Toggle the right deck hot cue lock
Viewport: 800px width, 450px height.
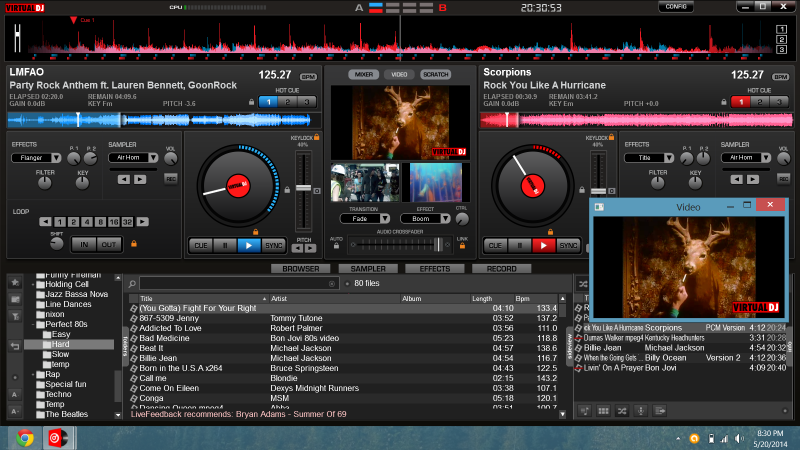coord(724,102)
